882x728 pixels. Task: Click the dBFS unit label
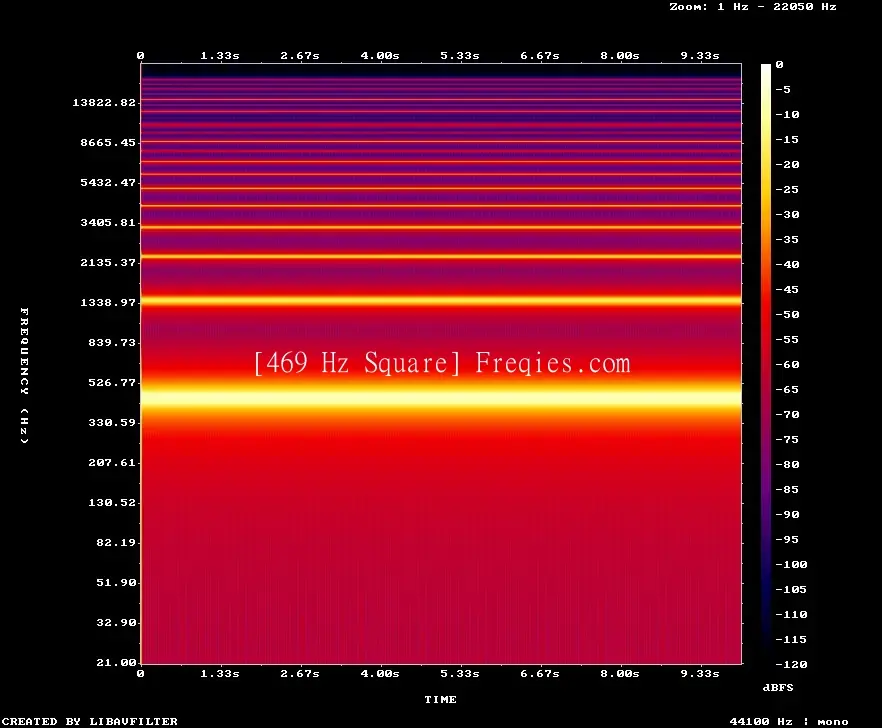point(778,687)
